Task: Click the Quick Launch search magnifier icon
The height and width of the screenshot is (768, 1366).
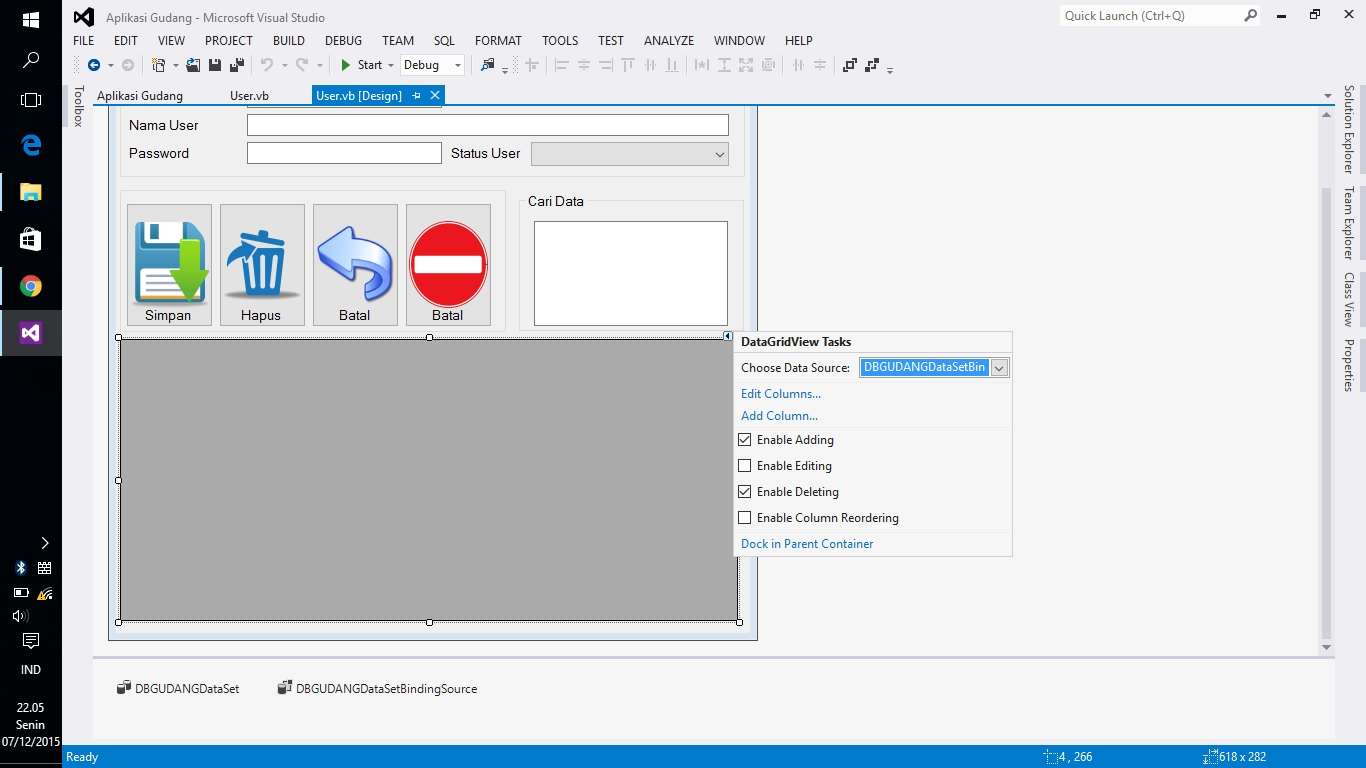Action: [1250, 16]
